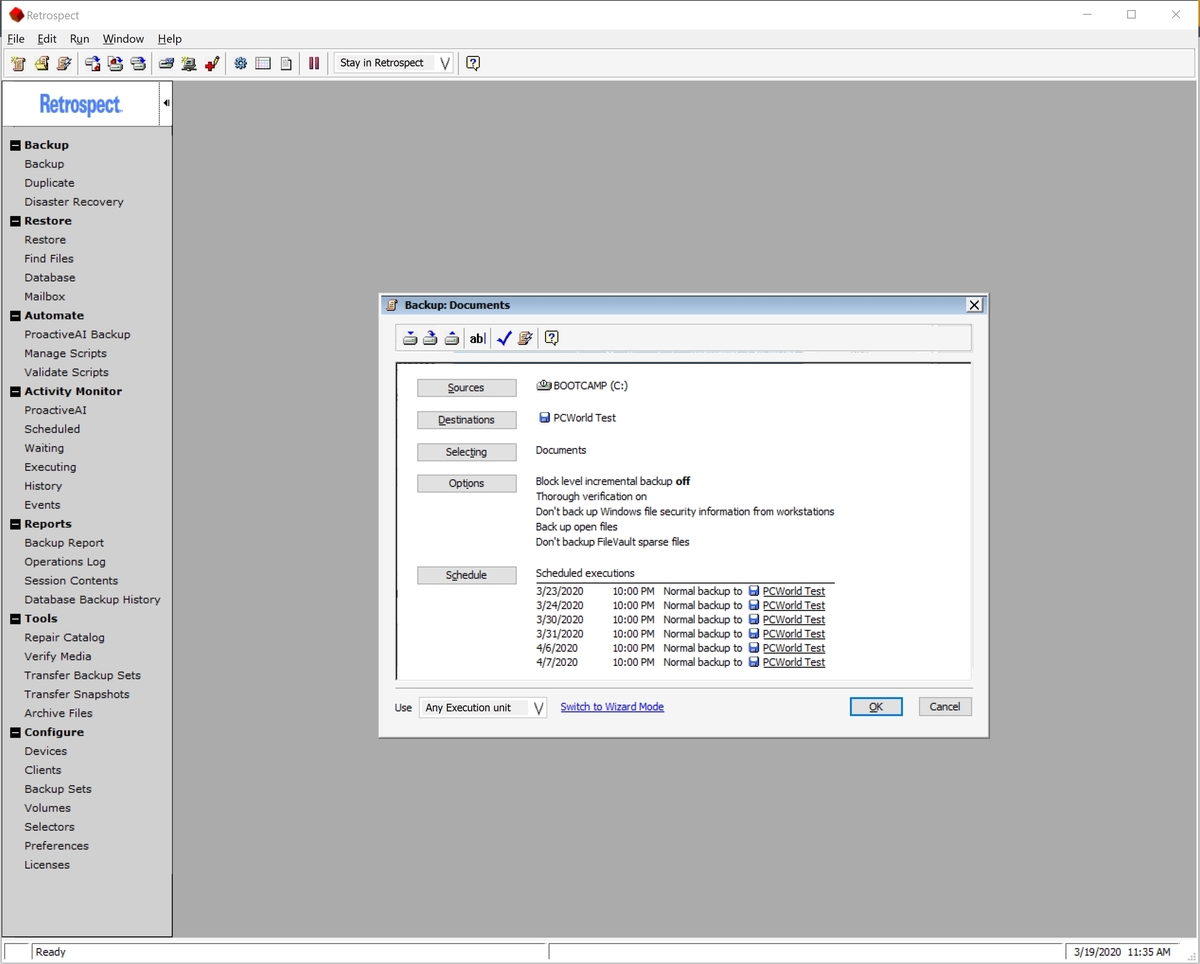Collapse the Reports section using its minus box

[15, 524]
